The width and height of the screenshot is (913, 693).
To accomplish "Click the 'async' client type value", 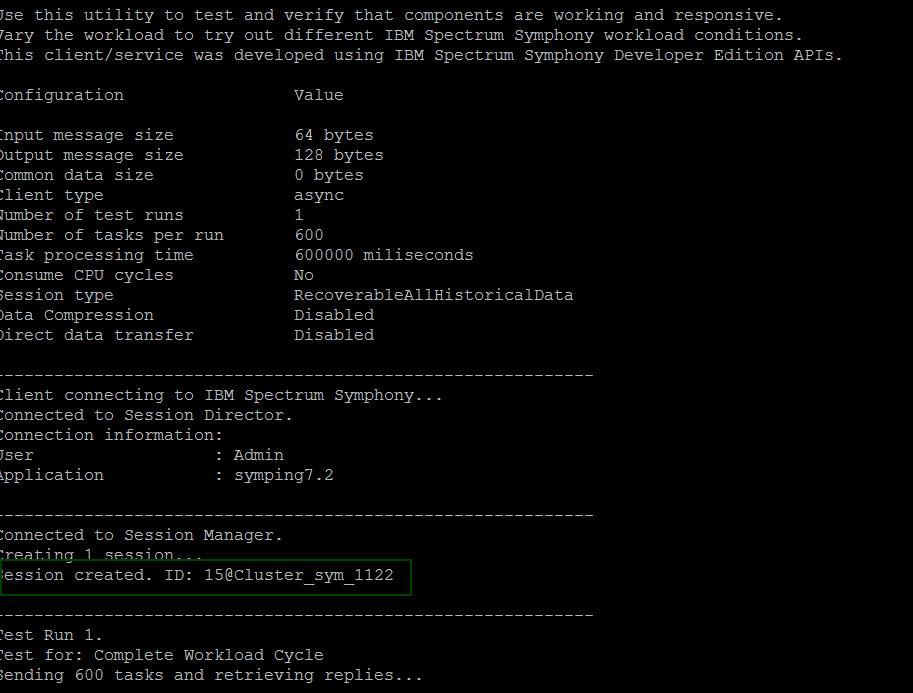I will pyautogui.click(x=319, y=196).
